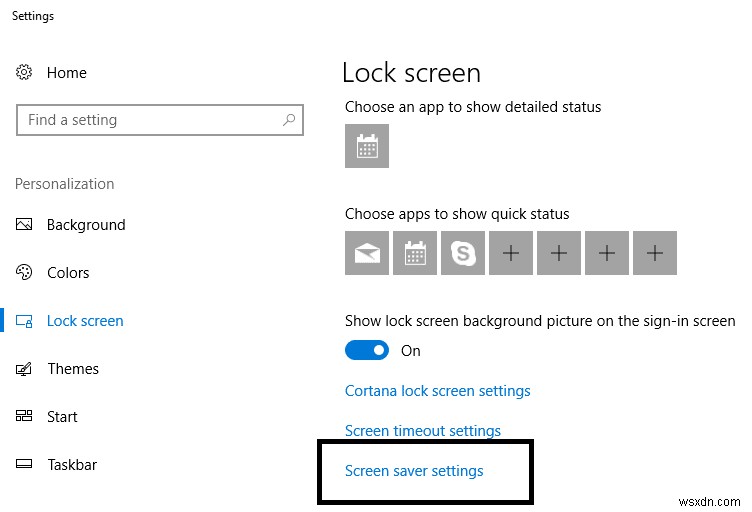752x512 pixels.
Task: Focus the Find a setting search box
Action: [x=160, y=120]
